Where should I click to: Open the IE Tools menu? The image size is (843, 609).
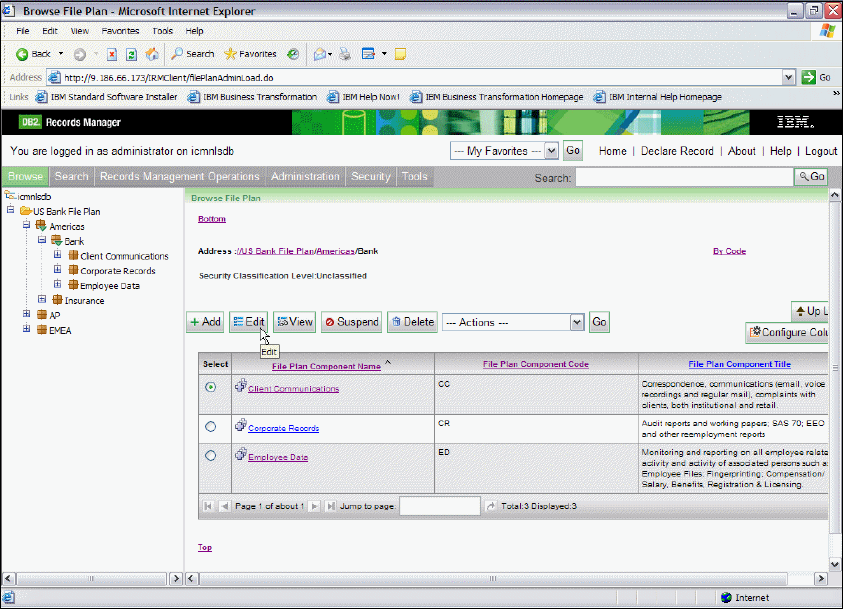(x=162, y=31)
